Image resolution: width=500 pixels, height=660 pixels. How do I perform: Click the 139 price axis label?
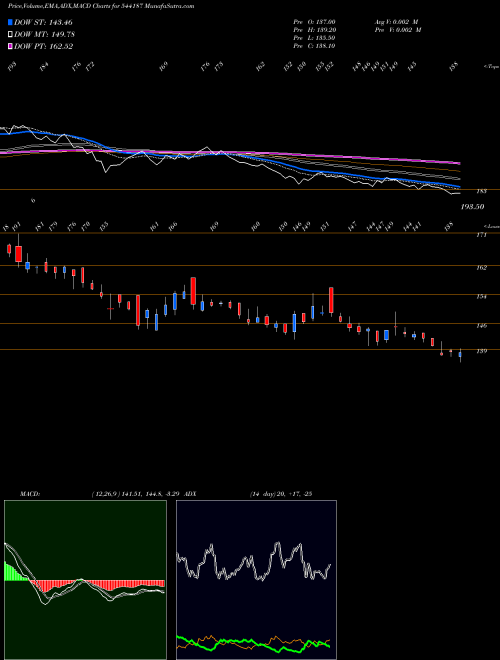click(x=481, y=351)
